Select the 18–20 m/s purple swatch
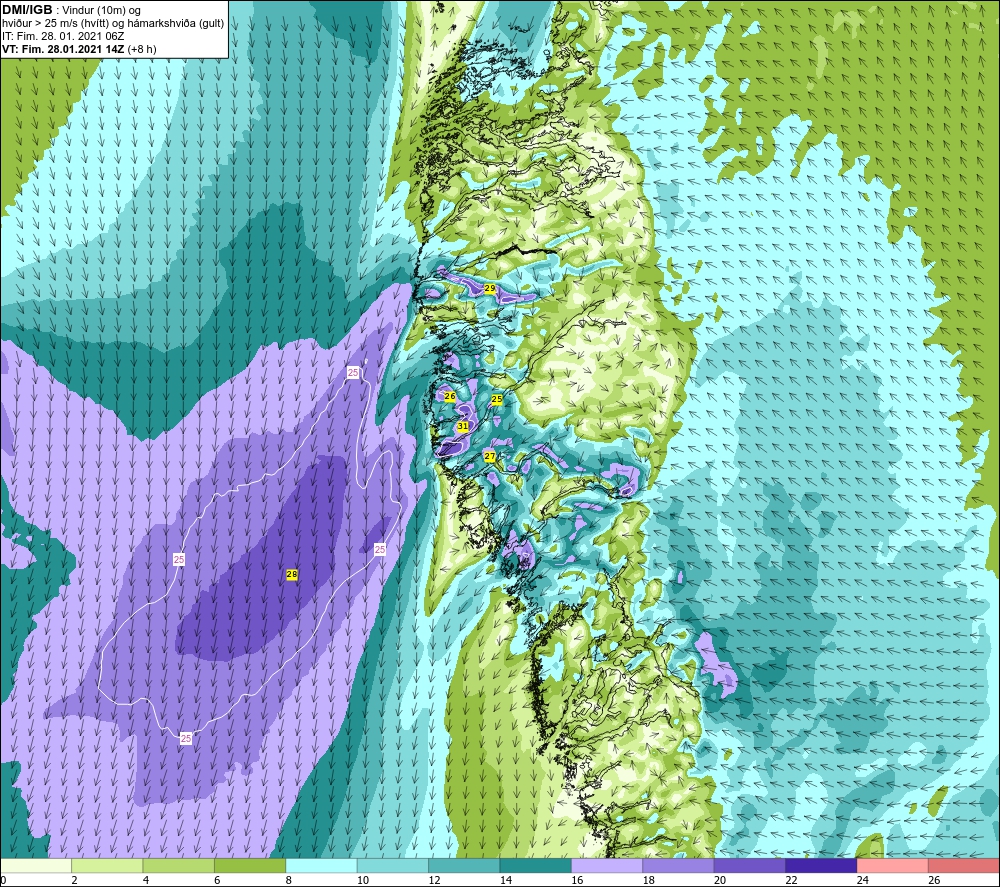Image resolution: width=1000 pixels, height=887 pixels. coord(679,865)
